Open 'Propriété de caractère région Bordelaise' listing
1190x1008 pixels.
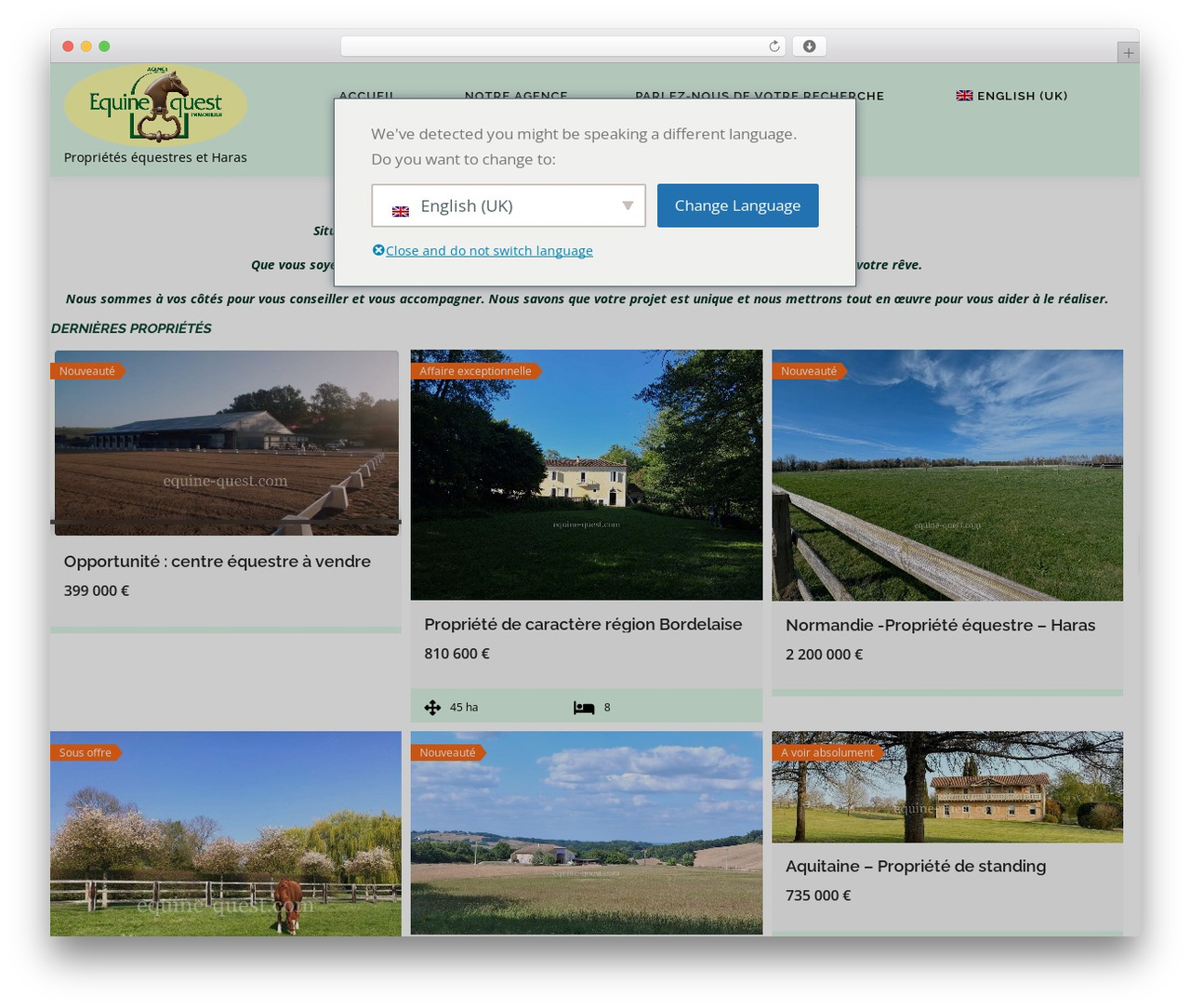point(583,625)
